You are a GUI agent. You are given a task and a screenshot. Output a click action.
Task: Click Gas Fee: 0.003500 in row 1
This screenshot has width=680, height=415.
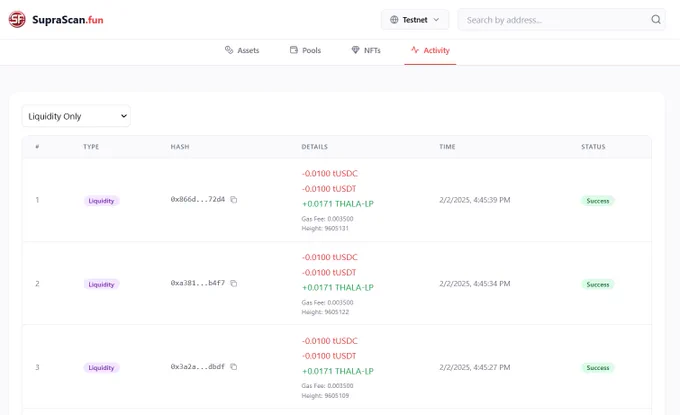(327, 219)
